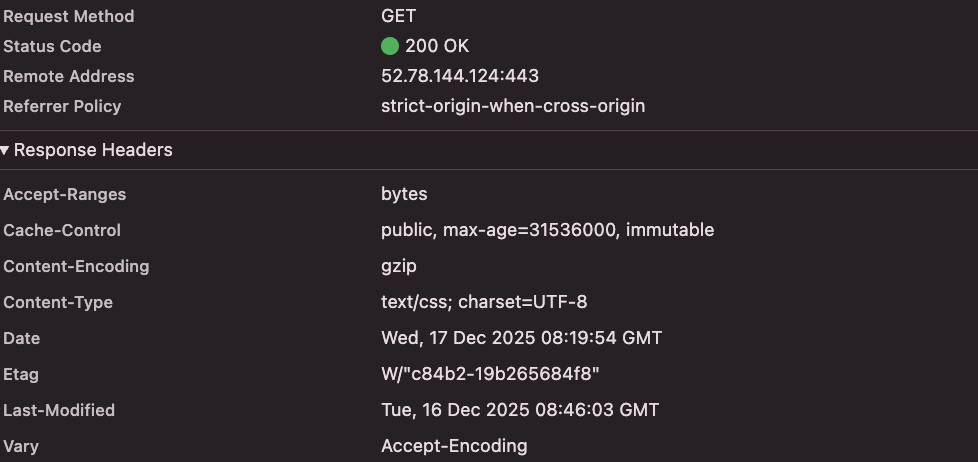978x462 pixels.
Task: Click the Vary Accept-Encoding value
Action: [x=454, y=446]
